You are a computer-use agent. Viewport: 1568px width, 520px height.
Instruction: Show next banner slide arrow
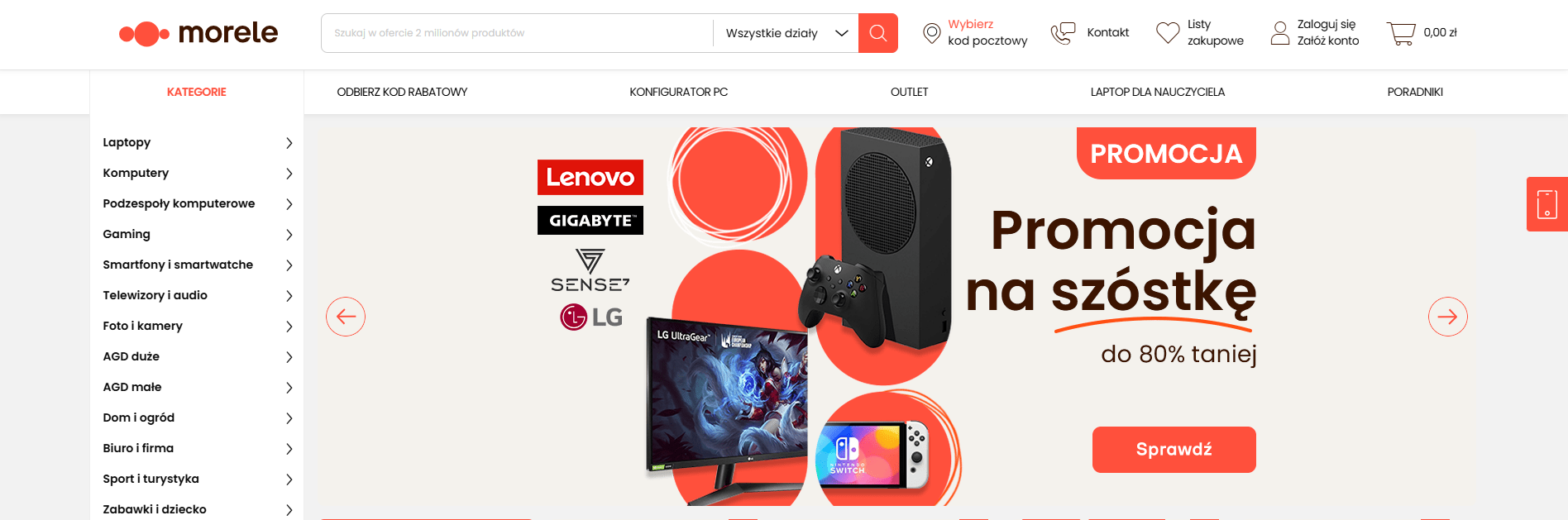click(x=1447, y=317)
